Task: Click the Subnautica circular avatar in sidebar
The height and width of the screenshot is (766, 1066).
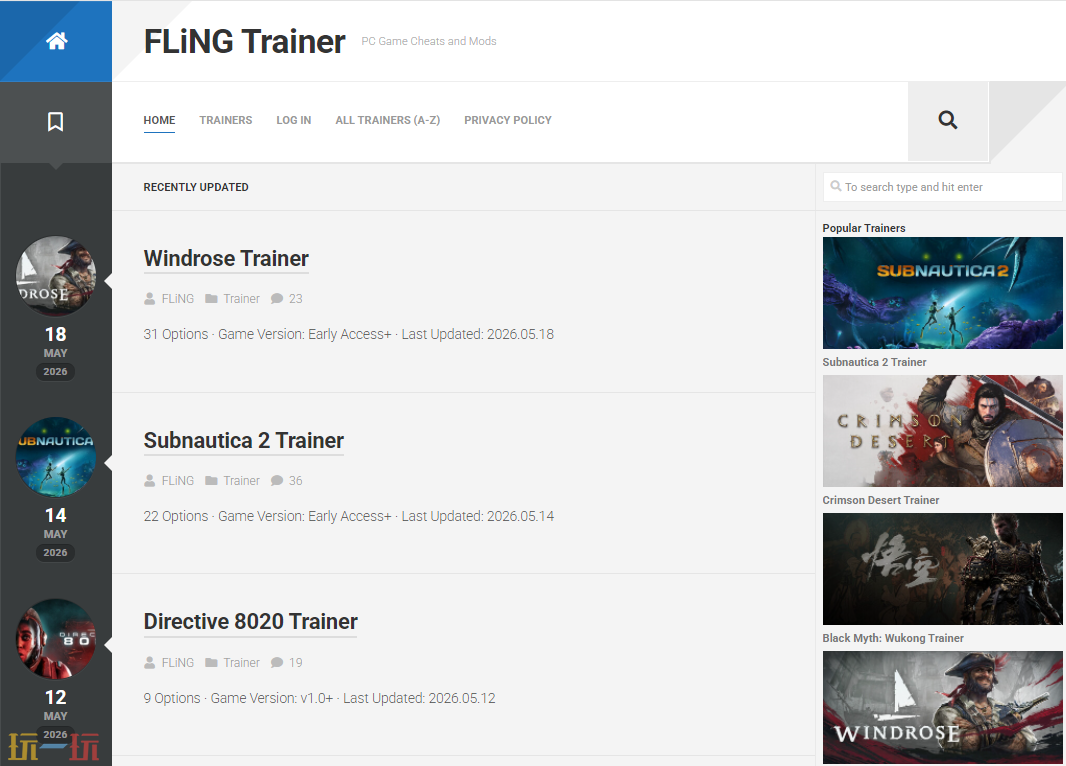Action: point(56,457)
